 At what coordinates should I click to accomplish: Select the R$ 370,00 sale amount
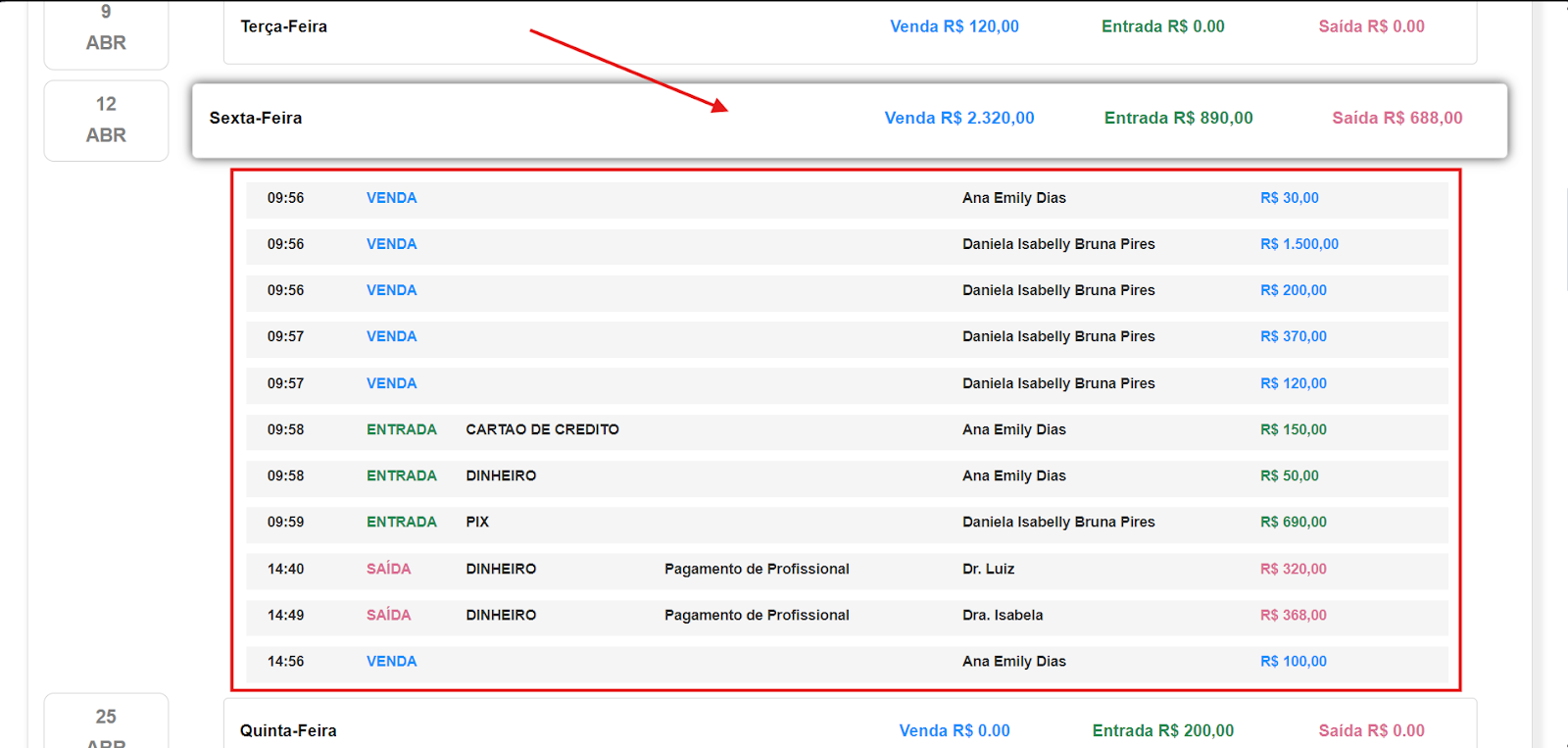[1293, 336]
